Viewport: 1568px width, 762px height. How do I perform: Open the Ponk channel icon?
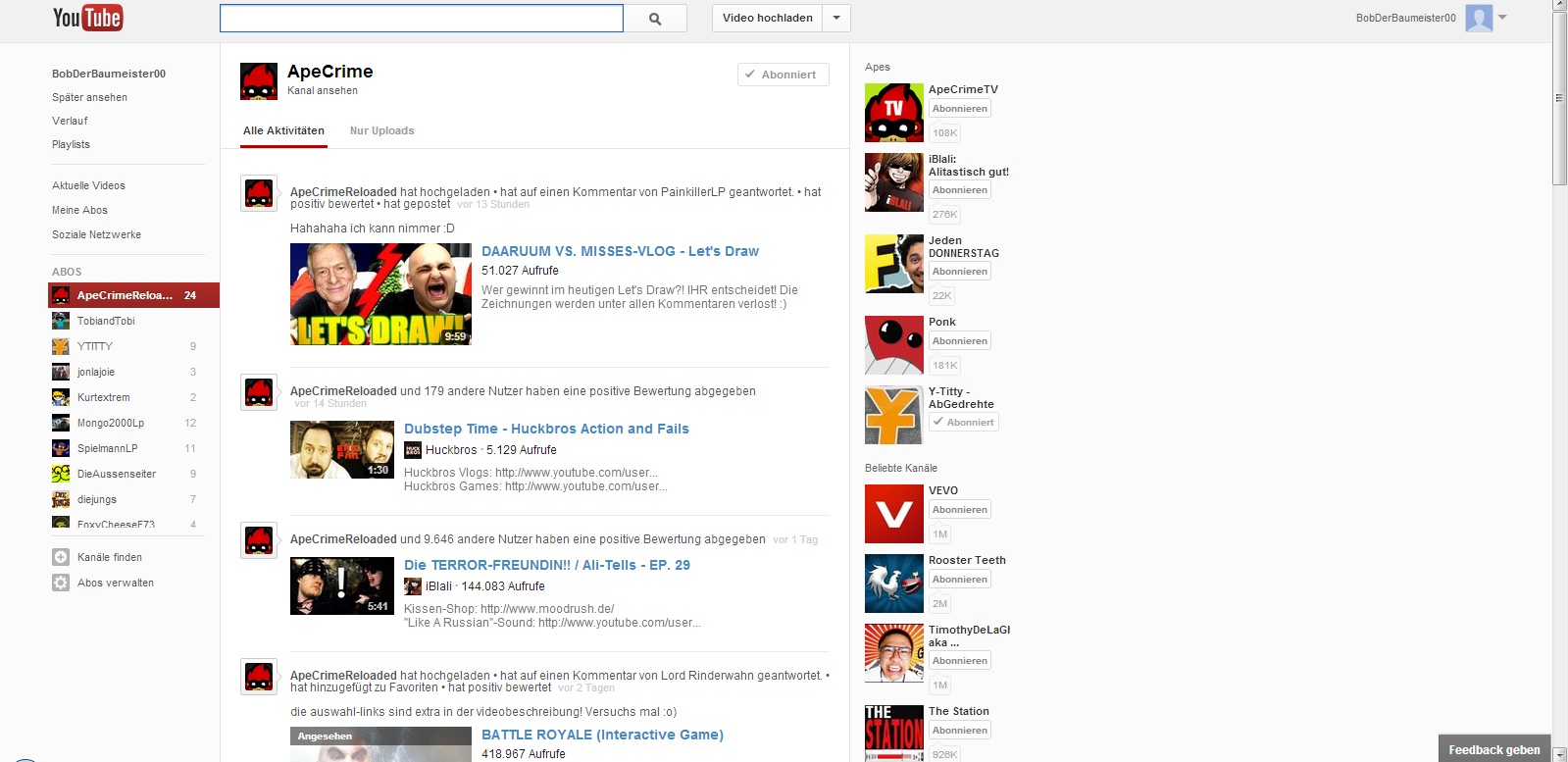click(x=894, y=345)
